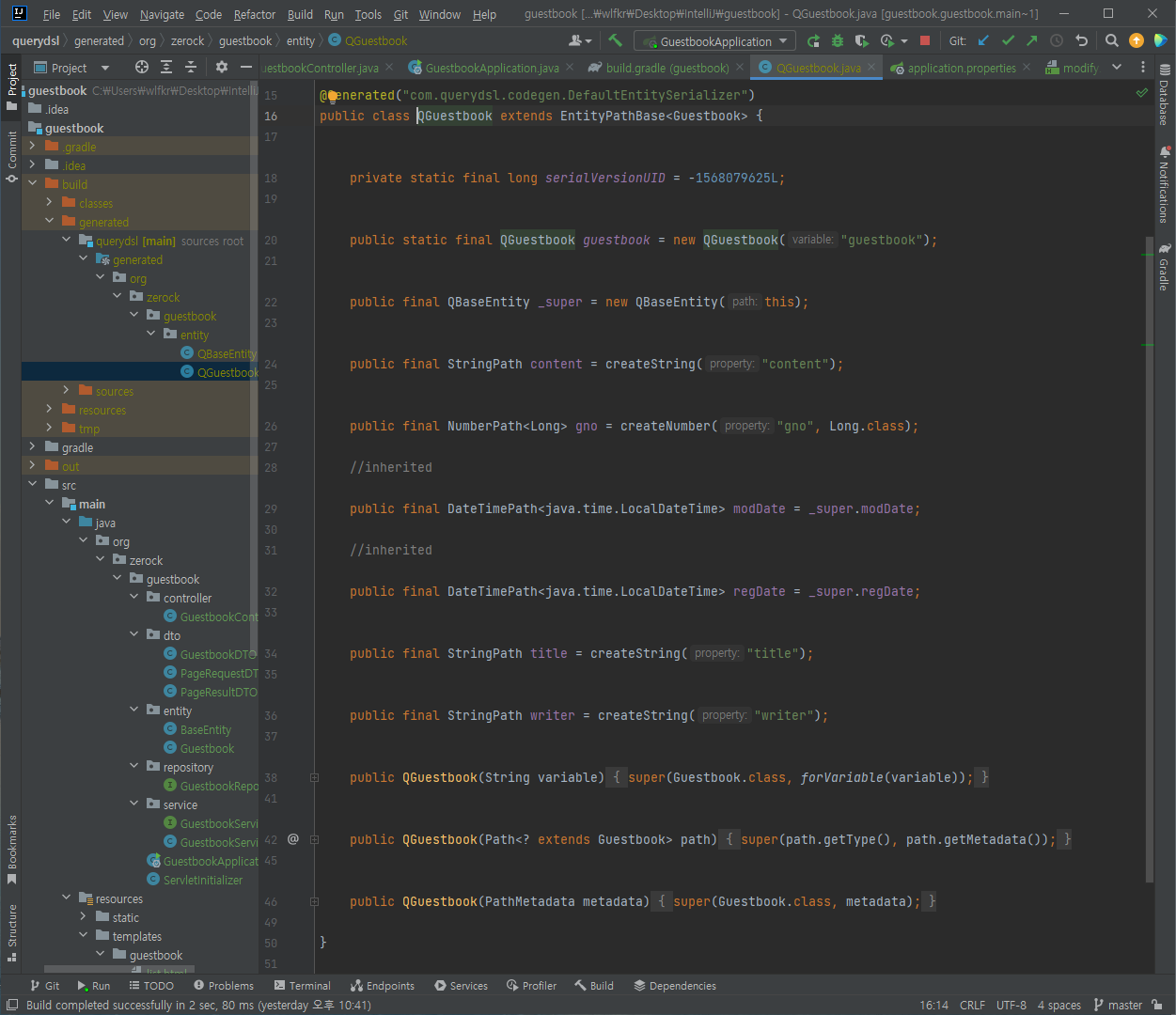Open the Terminal tool window
The image size is (1176, 1015).
click(303, 986)
